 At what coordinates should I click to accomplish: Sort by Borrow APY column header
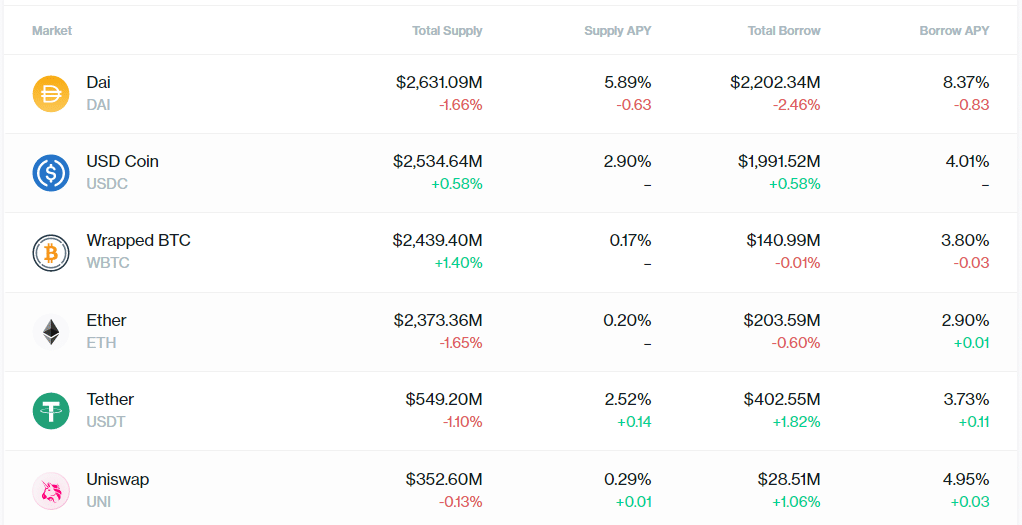tap(954, 31)
